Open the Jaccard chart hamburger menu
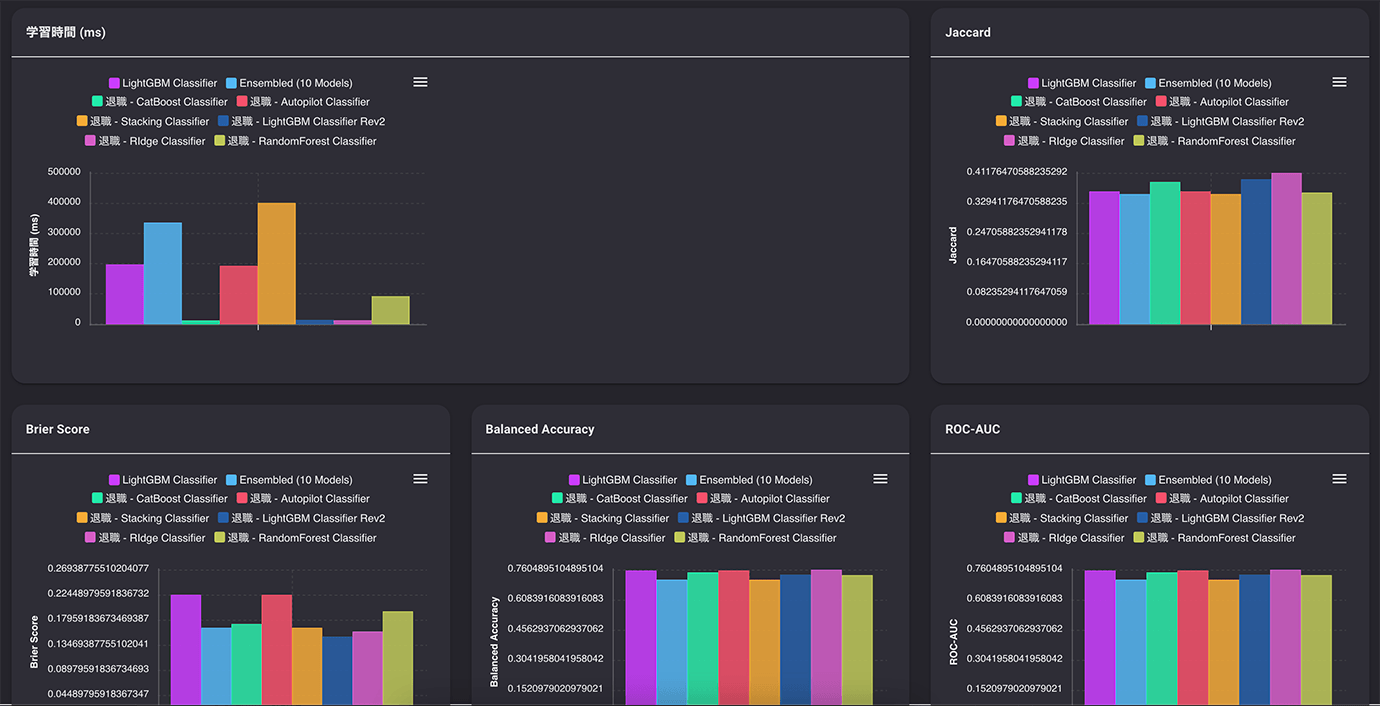The width and height of the screenshot is (1380, 706). (1339, 82)
